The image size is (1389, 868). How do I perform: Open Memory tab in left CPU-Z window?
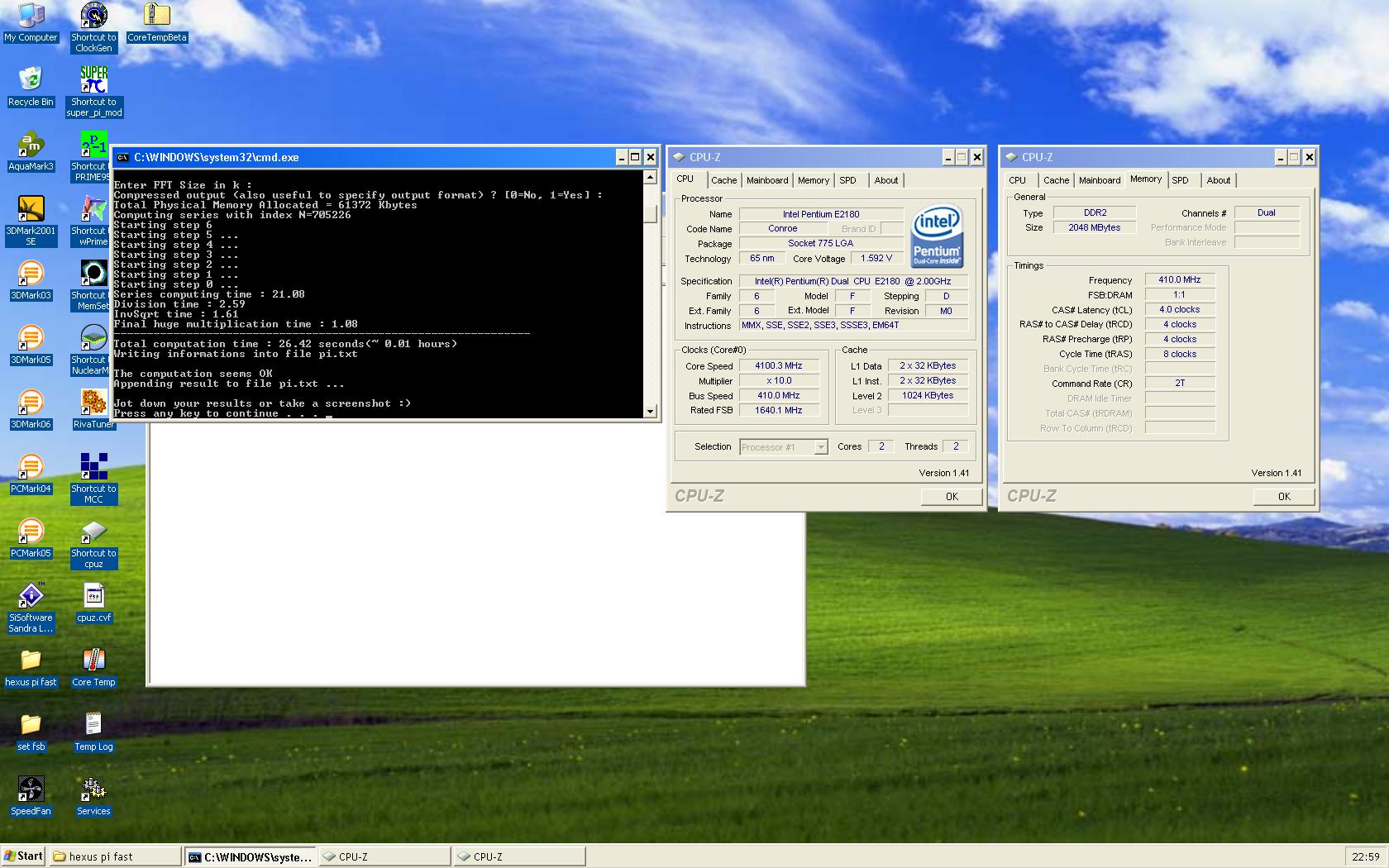coord(814,180)
